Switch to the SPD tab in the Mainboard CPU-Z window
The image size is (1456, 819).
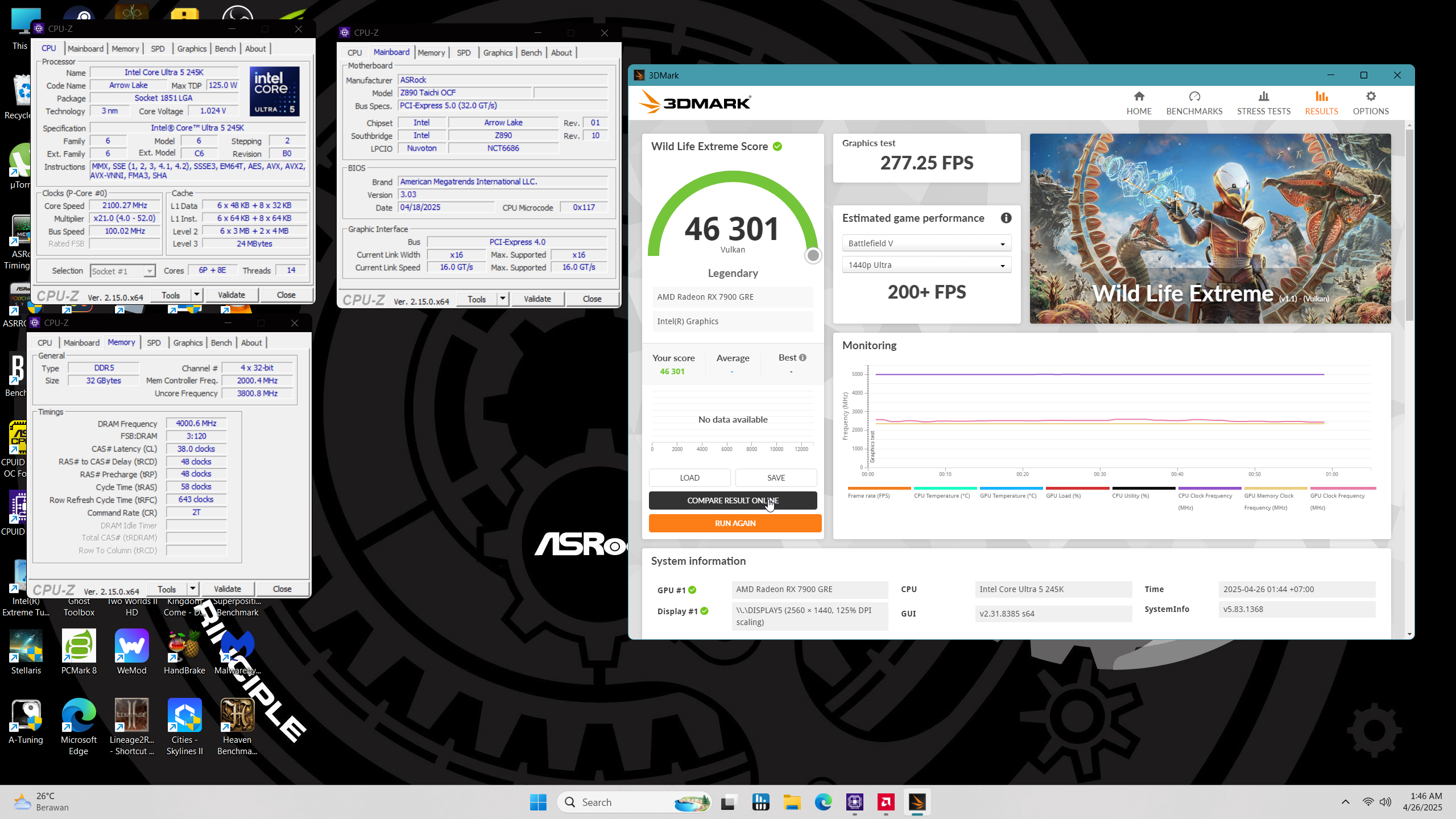[x=464, y=53]
